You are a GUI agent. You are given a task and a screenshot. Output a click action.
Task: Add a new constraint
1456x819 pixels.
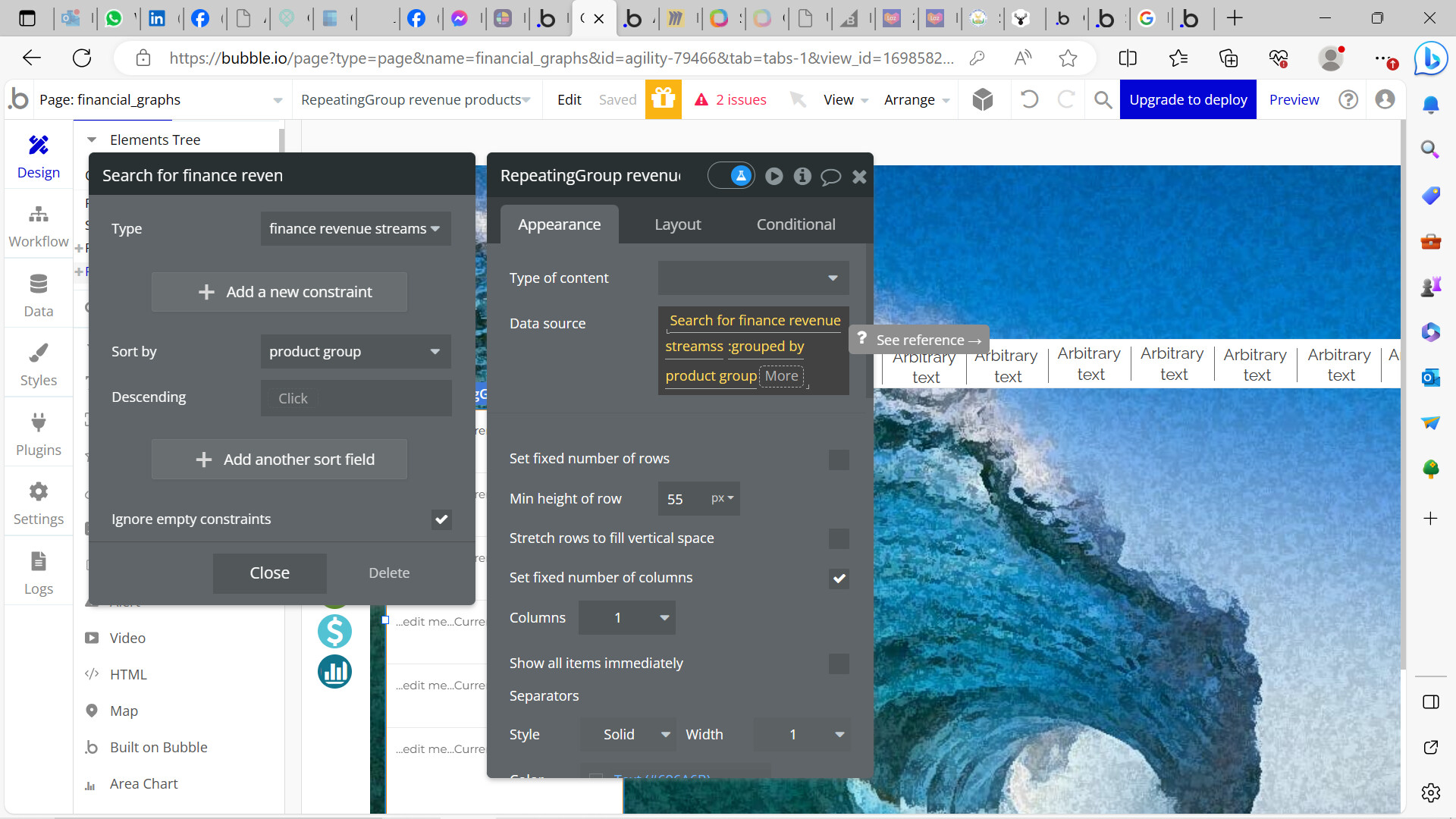click(x=279, y=292)
